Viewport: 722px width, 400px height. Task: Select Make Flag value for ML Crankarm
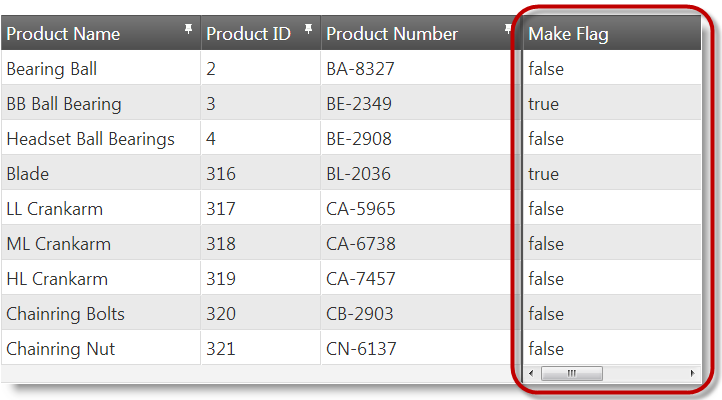click(x=546, y=244)
